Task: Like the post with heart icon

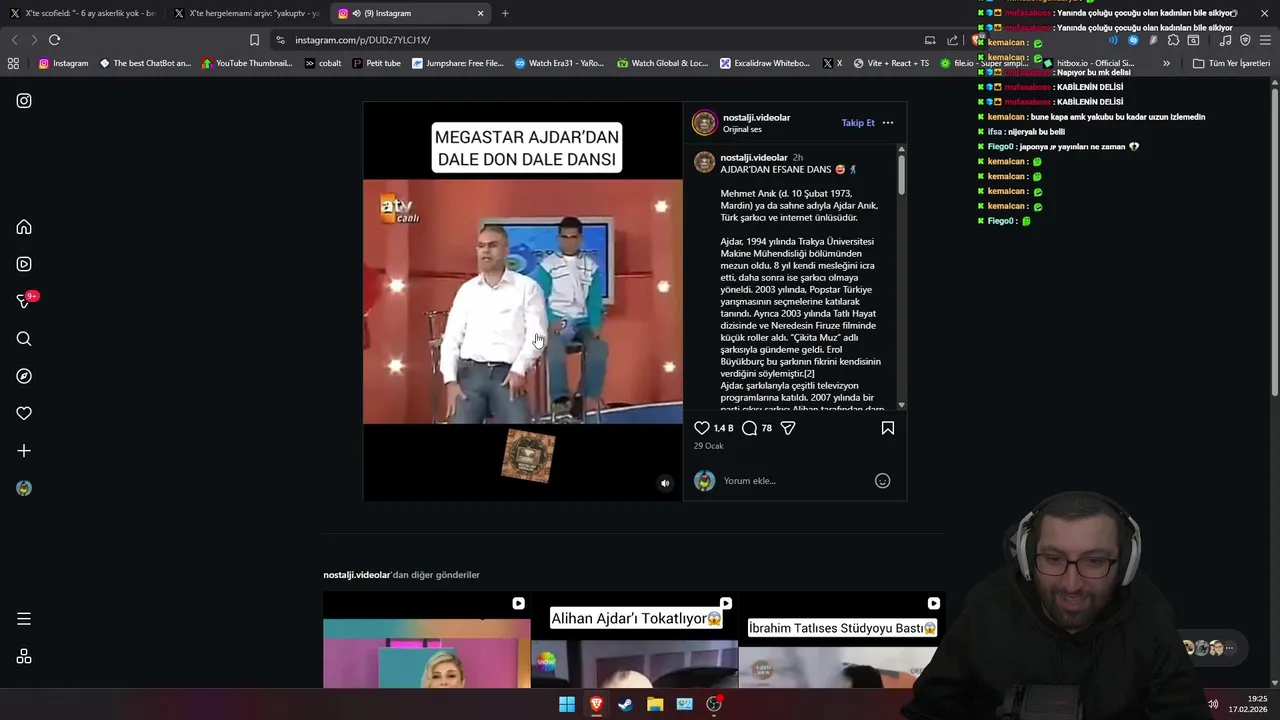Action: tap(702, 428)
